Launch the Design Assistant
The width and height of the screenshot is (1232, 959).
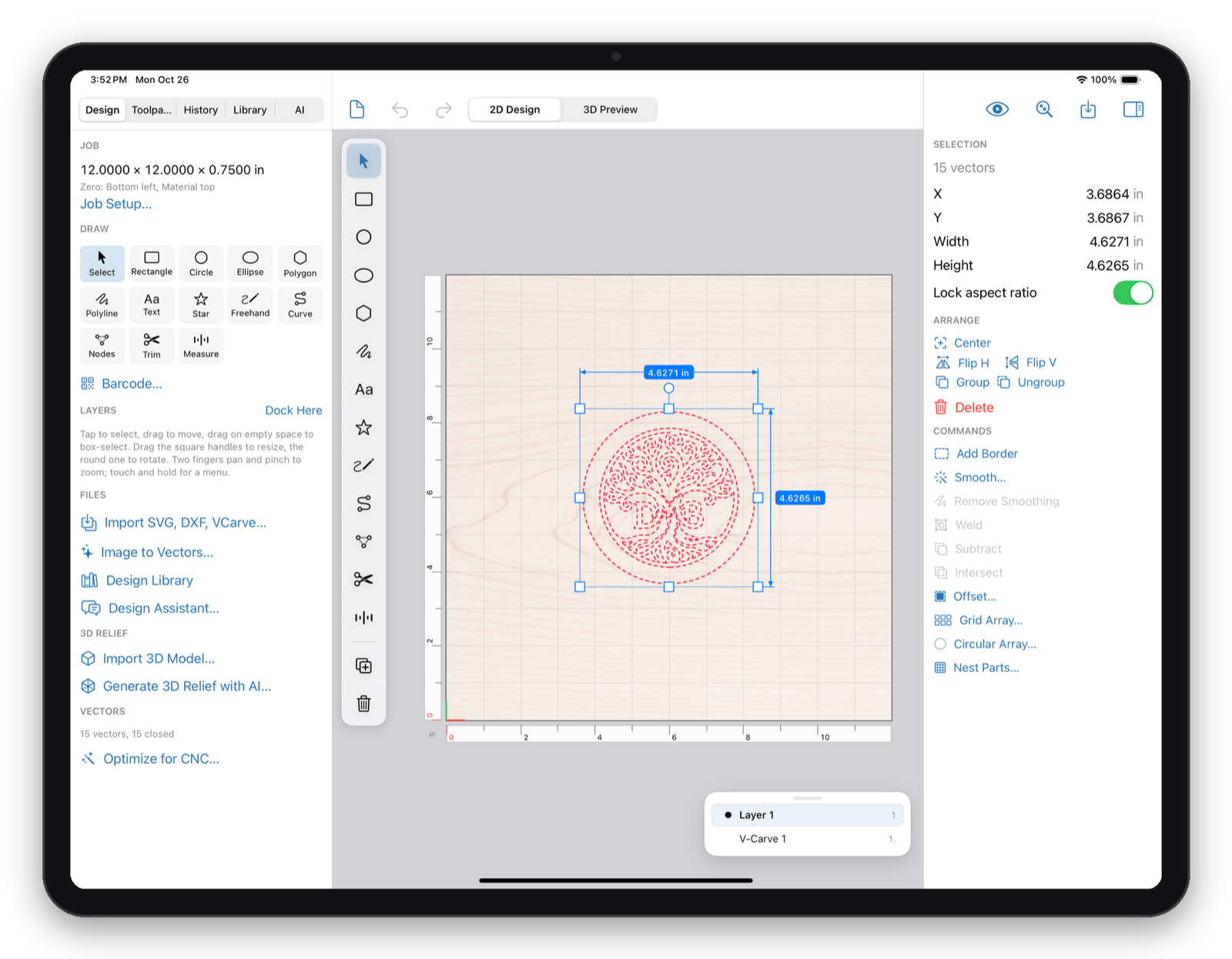(x=150, y=609)
